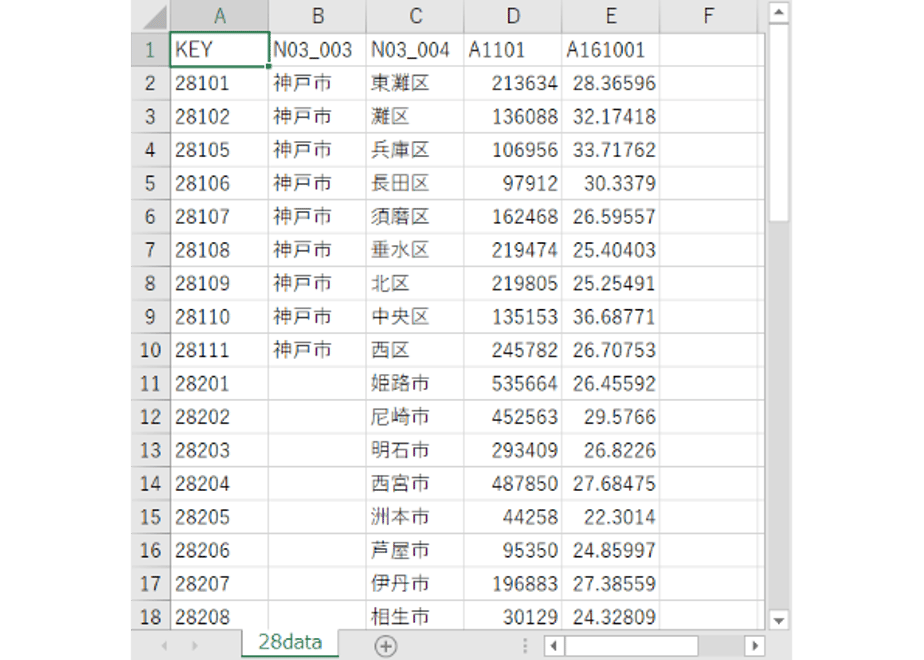Select column B header
924x660 pixels.
click(x=317, y=16)
